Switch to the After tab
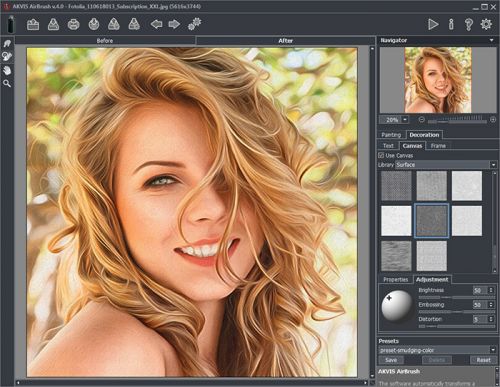Screen dimensions: 500x387 [286, 40]
